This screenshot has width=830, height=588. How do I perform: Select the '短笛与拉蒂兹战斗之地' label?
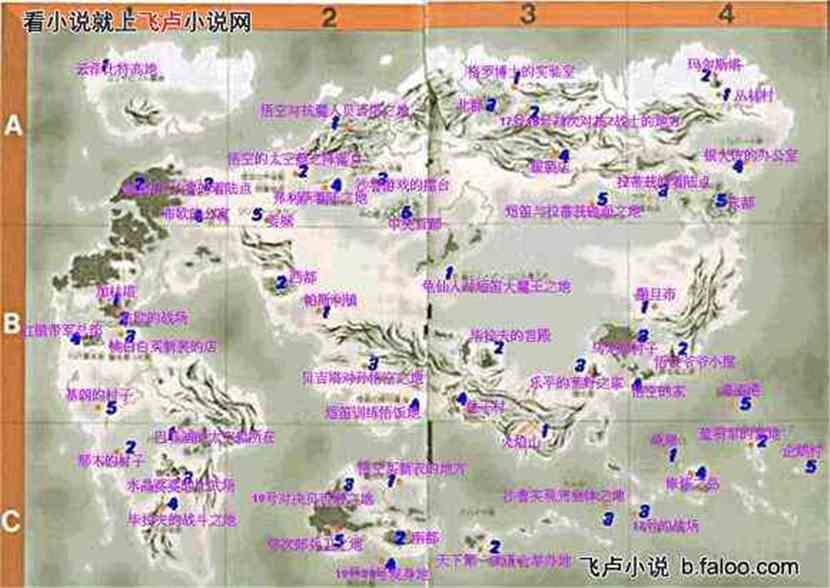(573, 211)
